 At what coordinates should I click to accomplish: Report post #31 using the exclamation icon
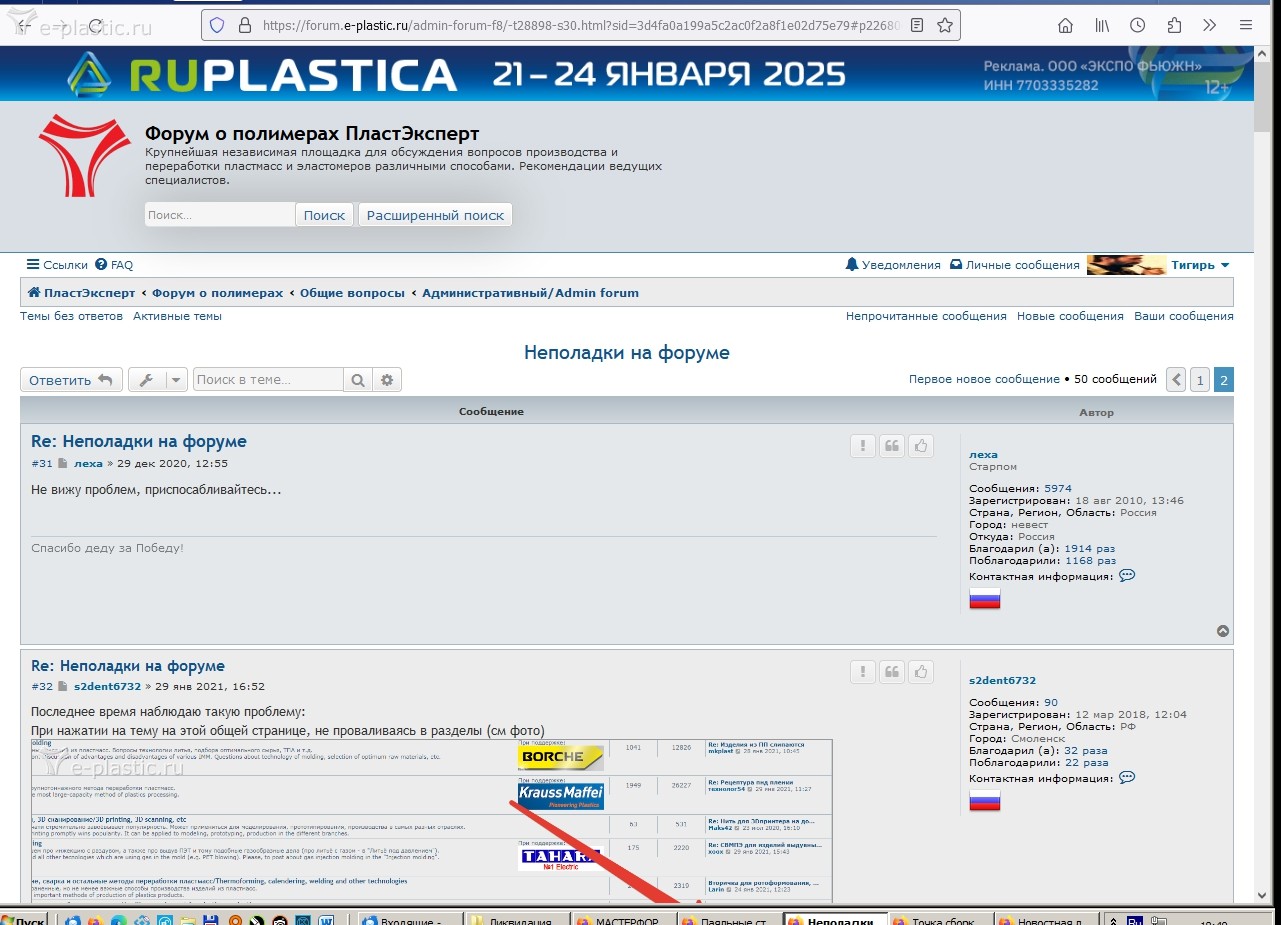(863, 446)
